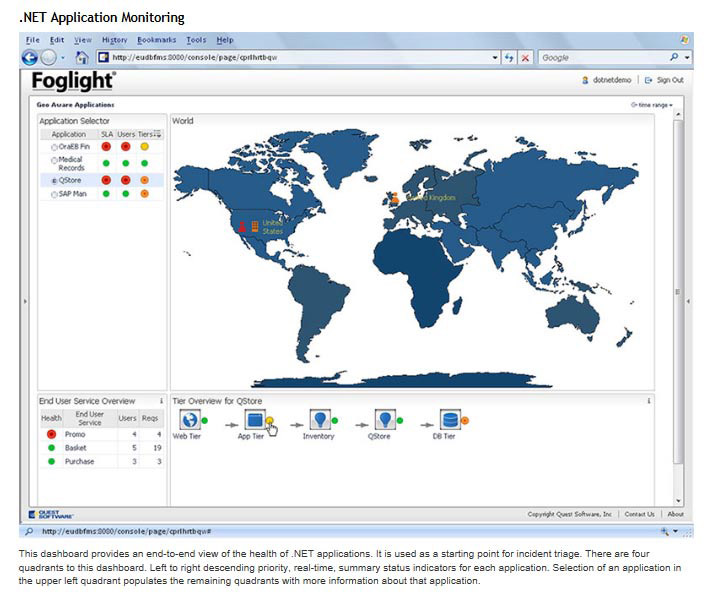Open the View menu

[x=83, y=40]
